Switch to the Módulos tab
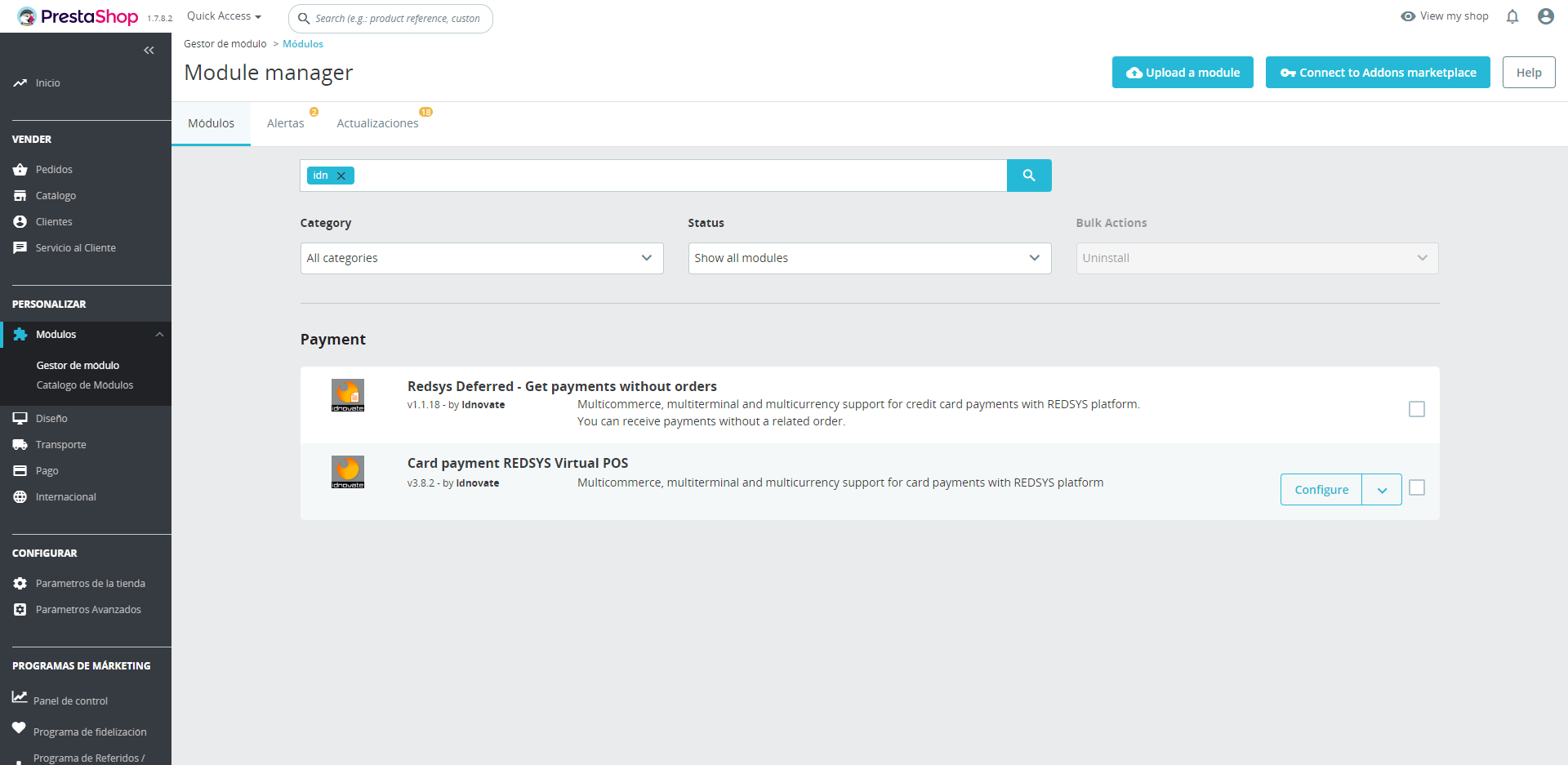Screen dimensions: 1568x765 [211, 123]
